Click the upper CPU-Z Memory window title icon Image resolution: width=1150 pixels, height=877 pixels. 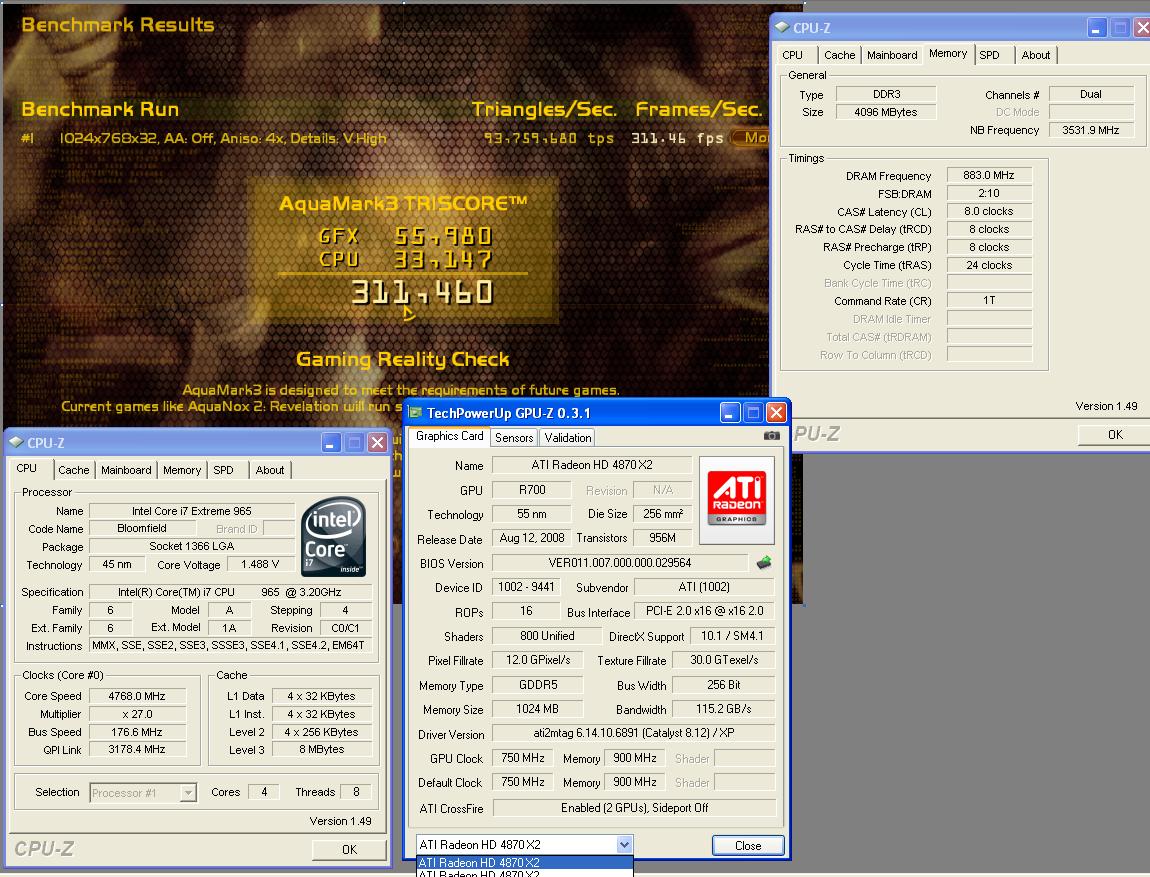[782, 27]
